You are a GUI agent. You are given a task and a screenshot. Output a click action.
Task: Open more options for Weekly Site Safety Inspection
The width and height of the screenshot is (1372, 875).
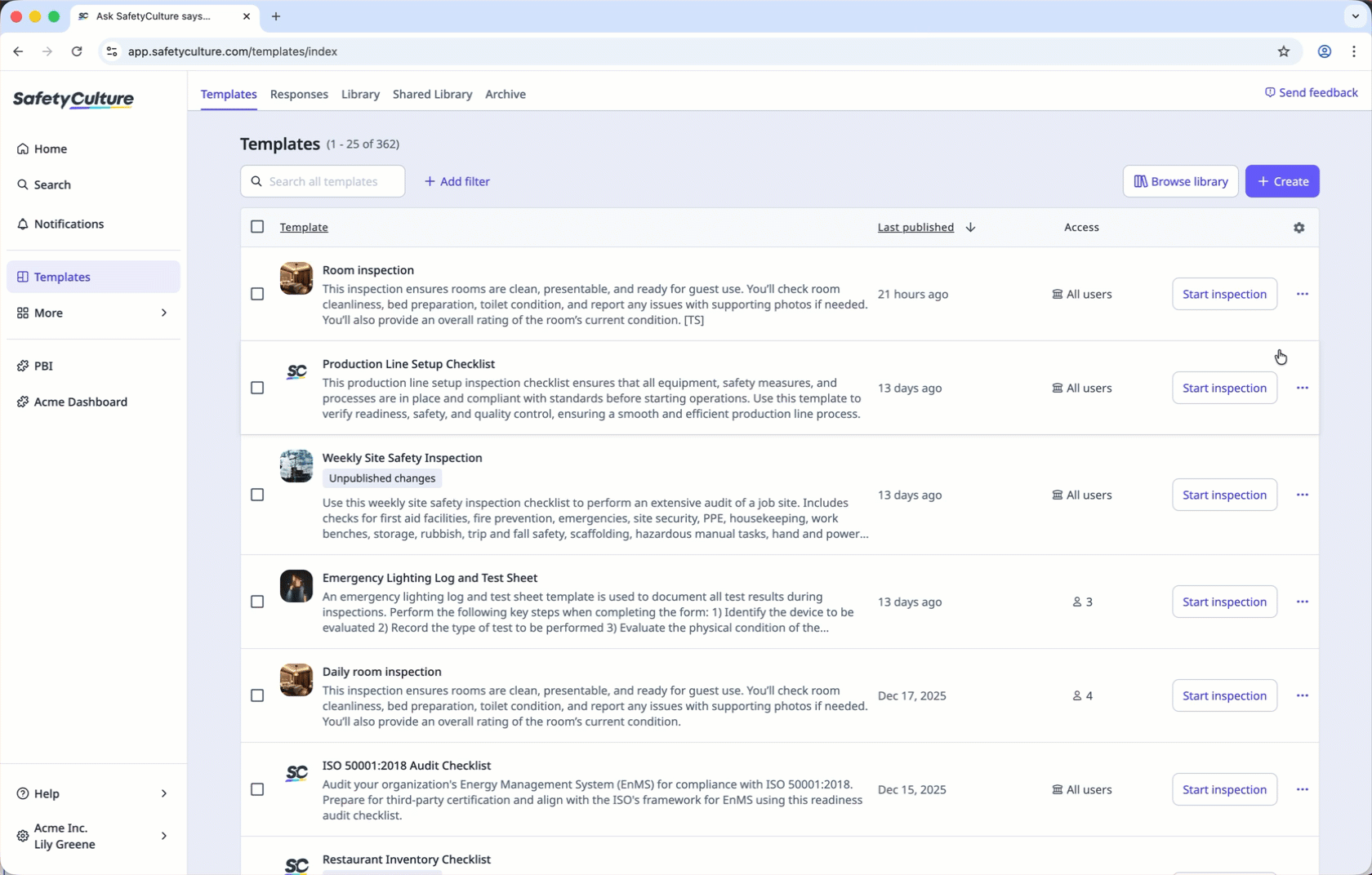coord(1303,495)
